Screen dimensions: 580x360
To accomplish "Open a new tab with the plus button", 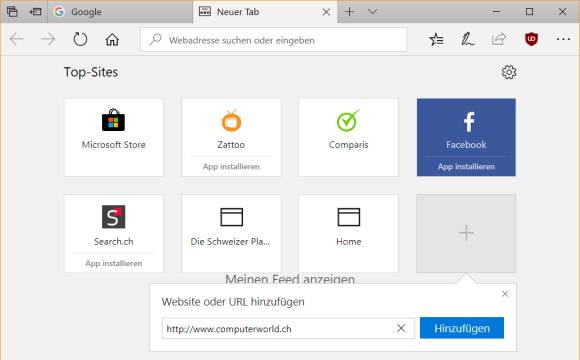I will 349,12.
